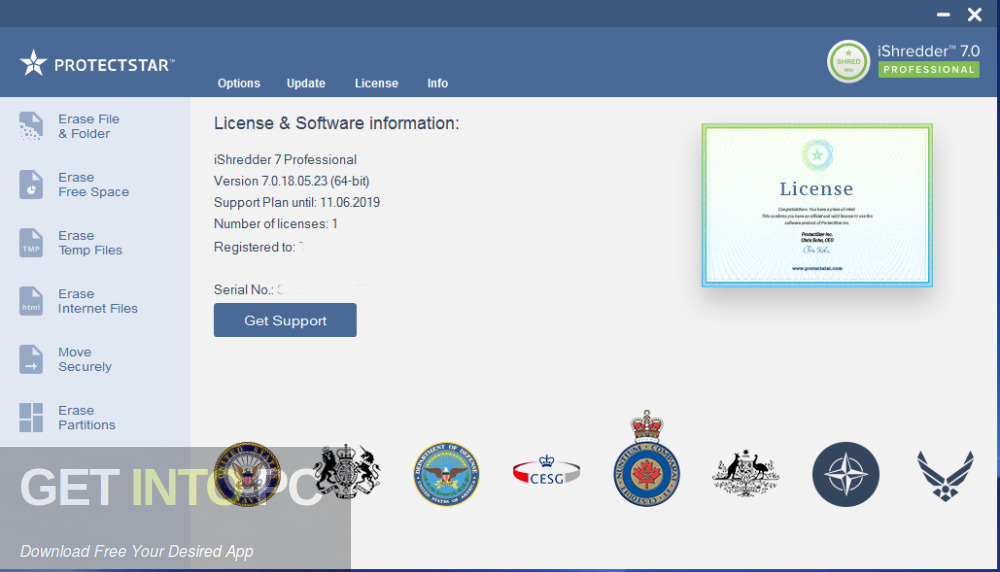
Task: Click the Australian coat of arms
Action: (746, 474)
